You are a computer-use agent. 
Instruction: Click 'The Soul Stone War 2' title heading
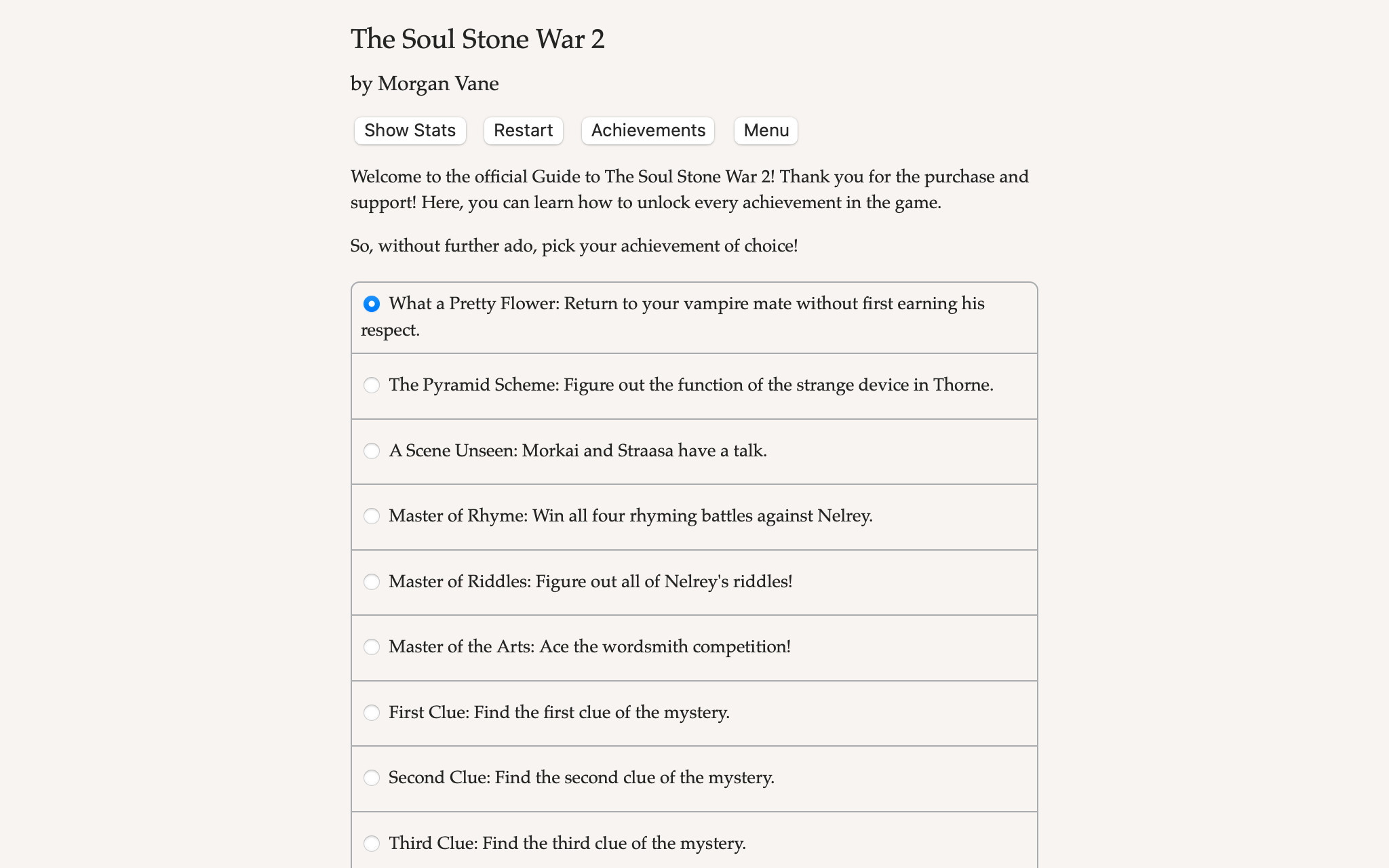pos(477,39)
